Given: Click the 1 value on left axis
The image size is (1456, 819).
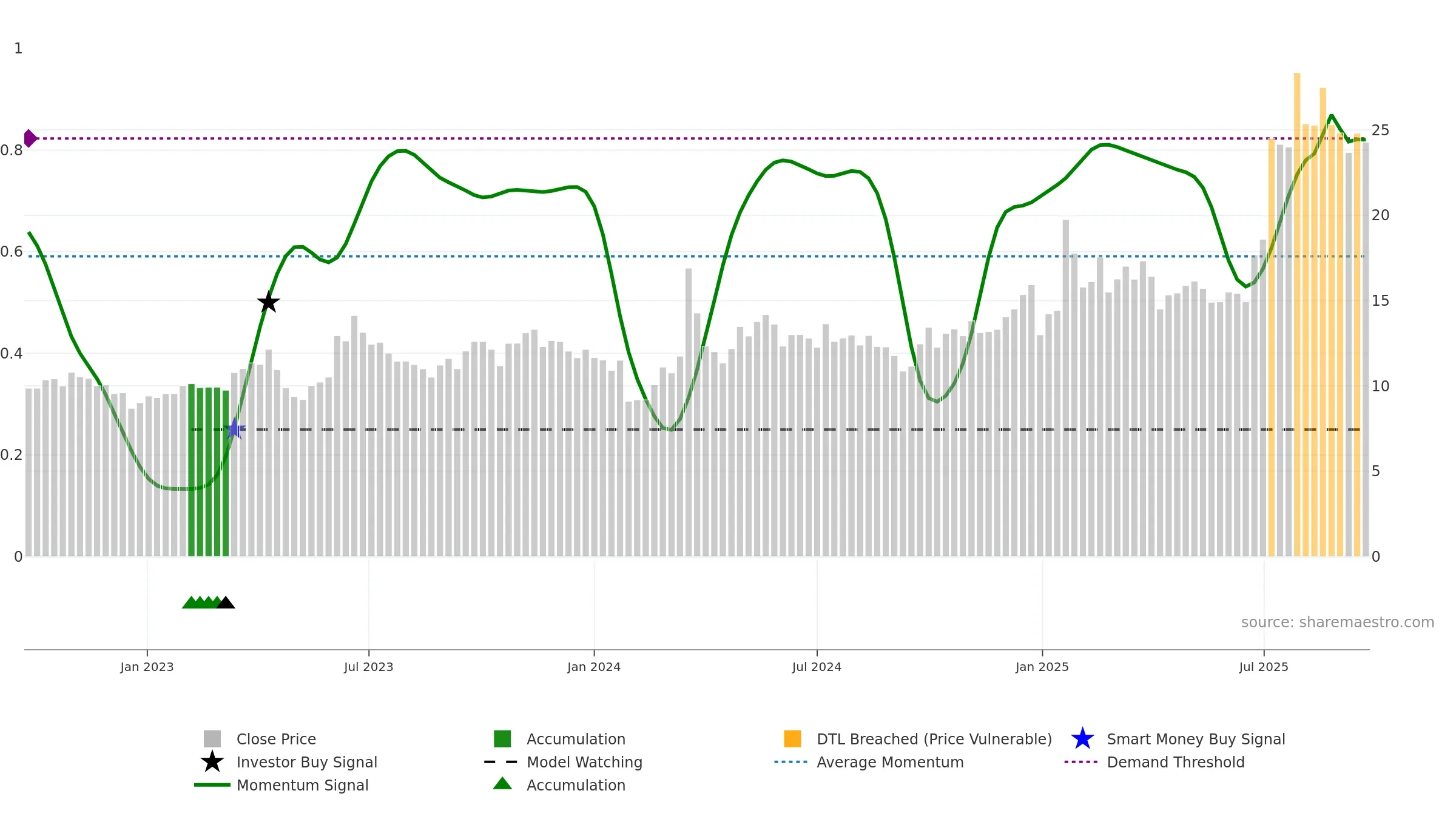Looking at the screenshot, I should click(18, 49).
